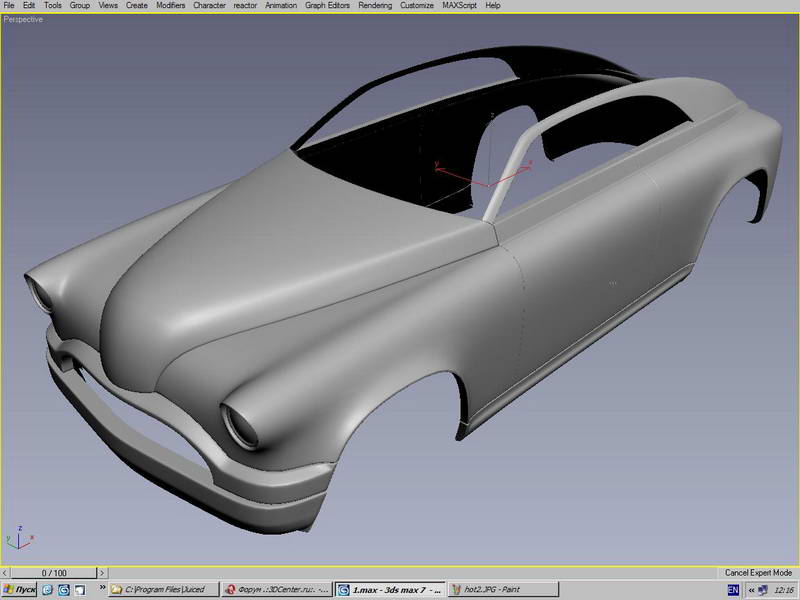Launch 3ds max from the Quick Launch icon
The width and height of the screenshot is (800, 600).
click(x=64, y=590)
